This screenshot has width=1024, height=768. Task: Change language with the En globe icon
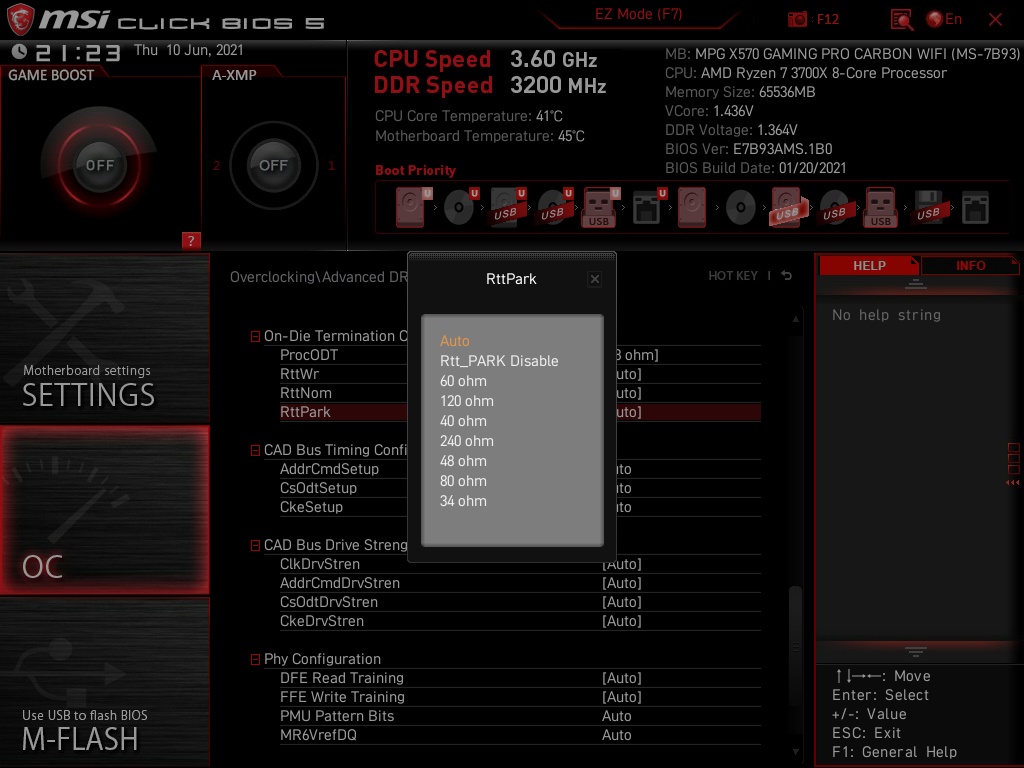pos(944,20)
